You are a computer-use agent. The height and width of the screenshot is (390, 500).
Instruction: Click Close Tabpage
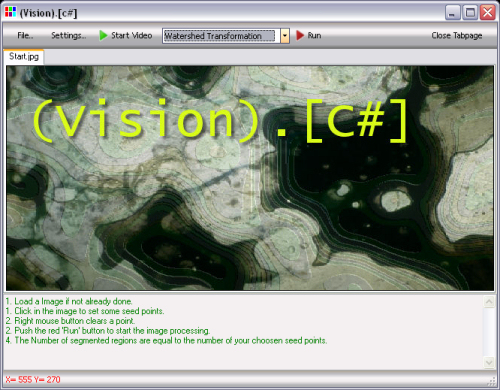coord(457,35)
